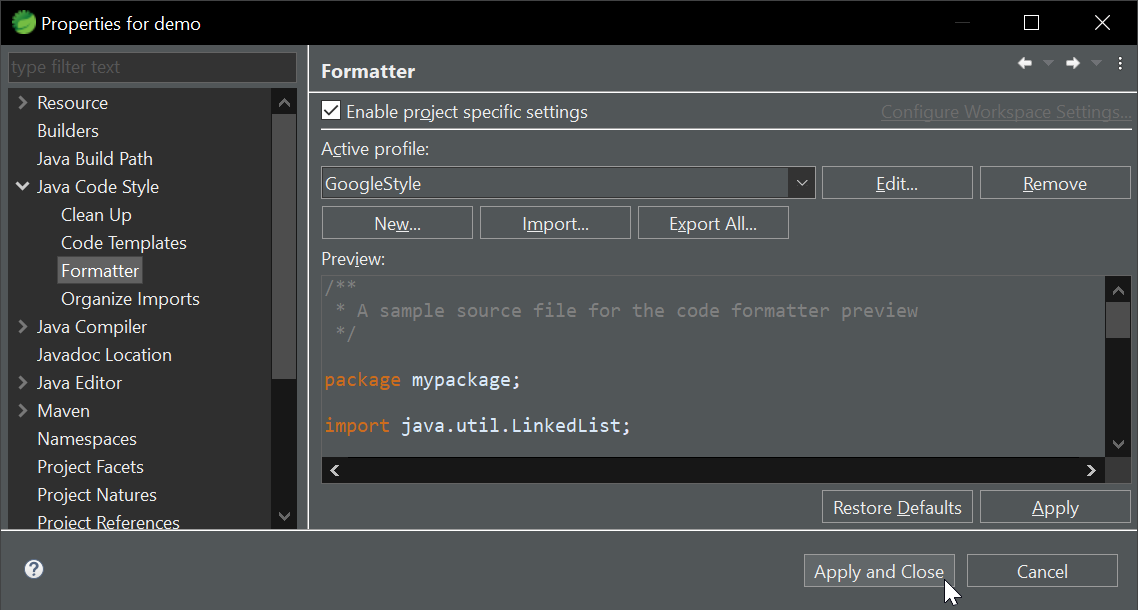Expand the Maven tree node
The image size is (1138, 610).
[x=22, y=411]
